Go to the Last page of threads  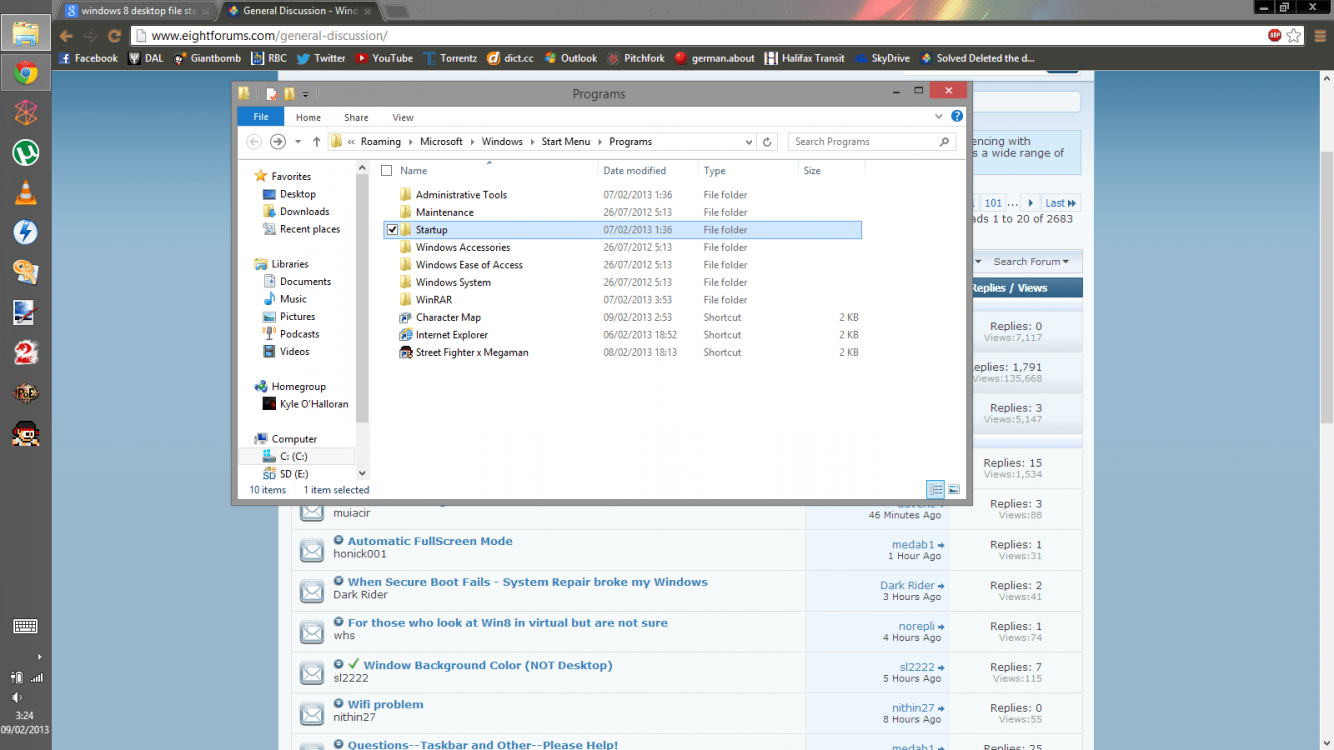[x=1060, y=203]
